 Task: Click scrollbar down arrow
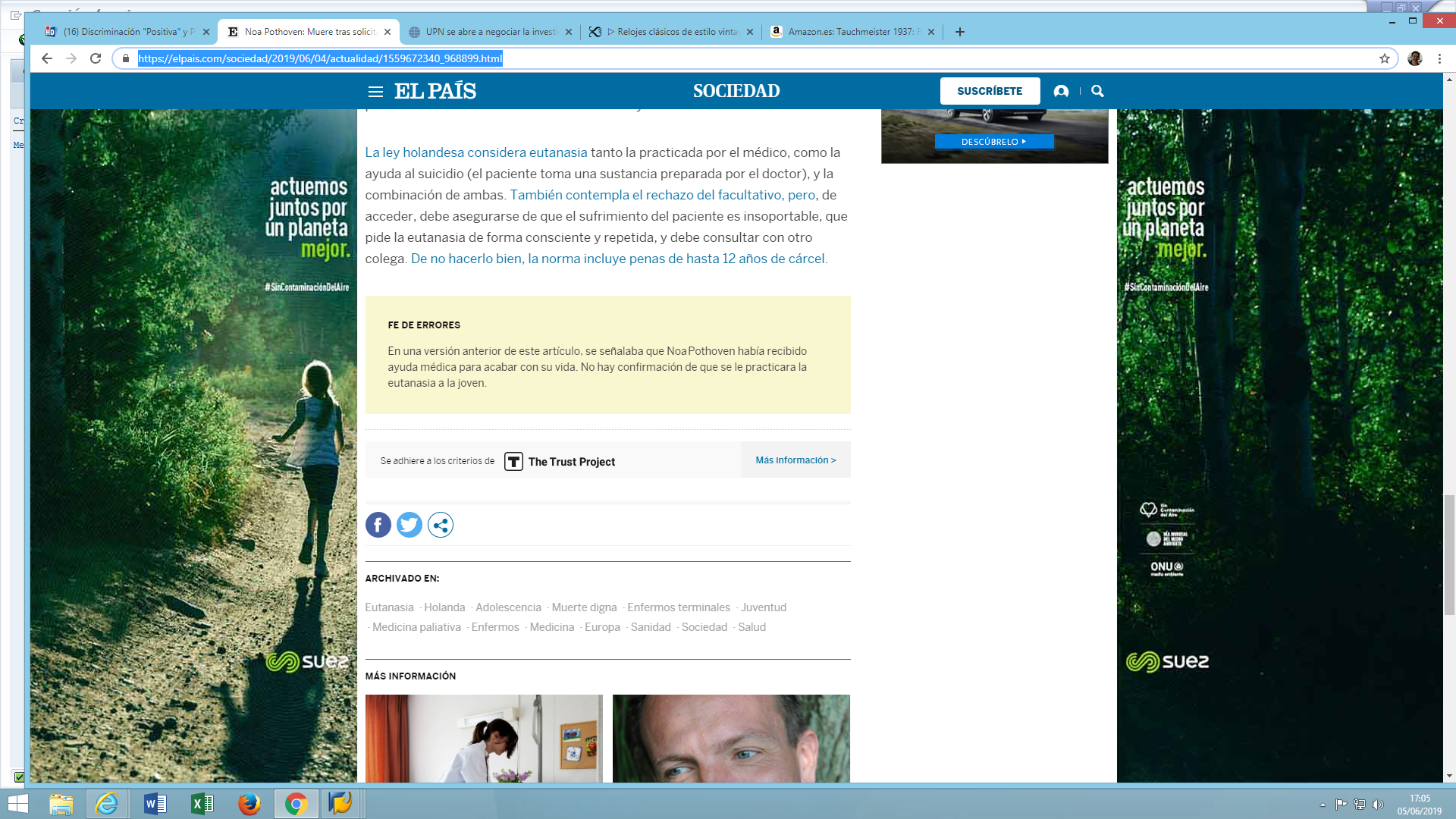1449,776
